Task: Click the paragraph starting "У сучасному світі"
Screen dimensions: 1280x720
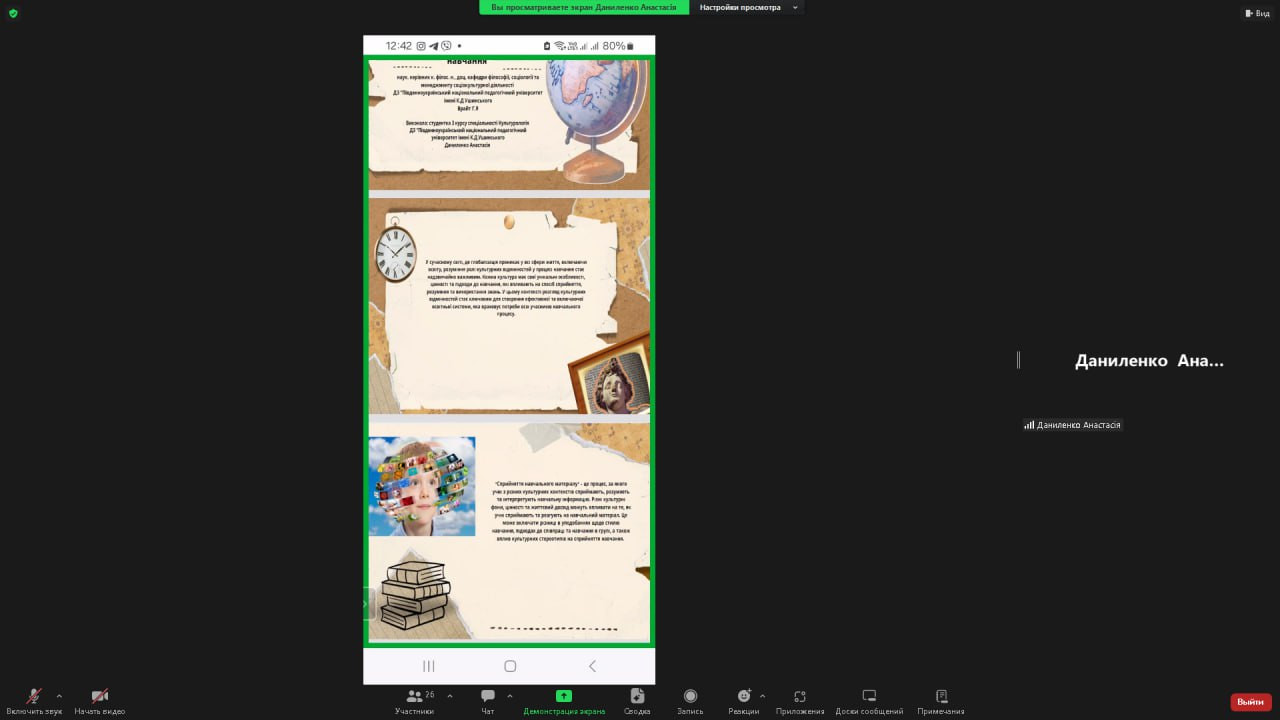Action: (506, 288)
